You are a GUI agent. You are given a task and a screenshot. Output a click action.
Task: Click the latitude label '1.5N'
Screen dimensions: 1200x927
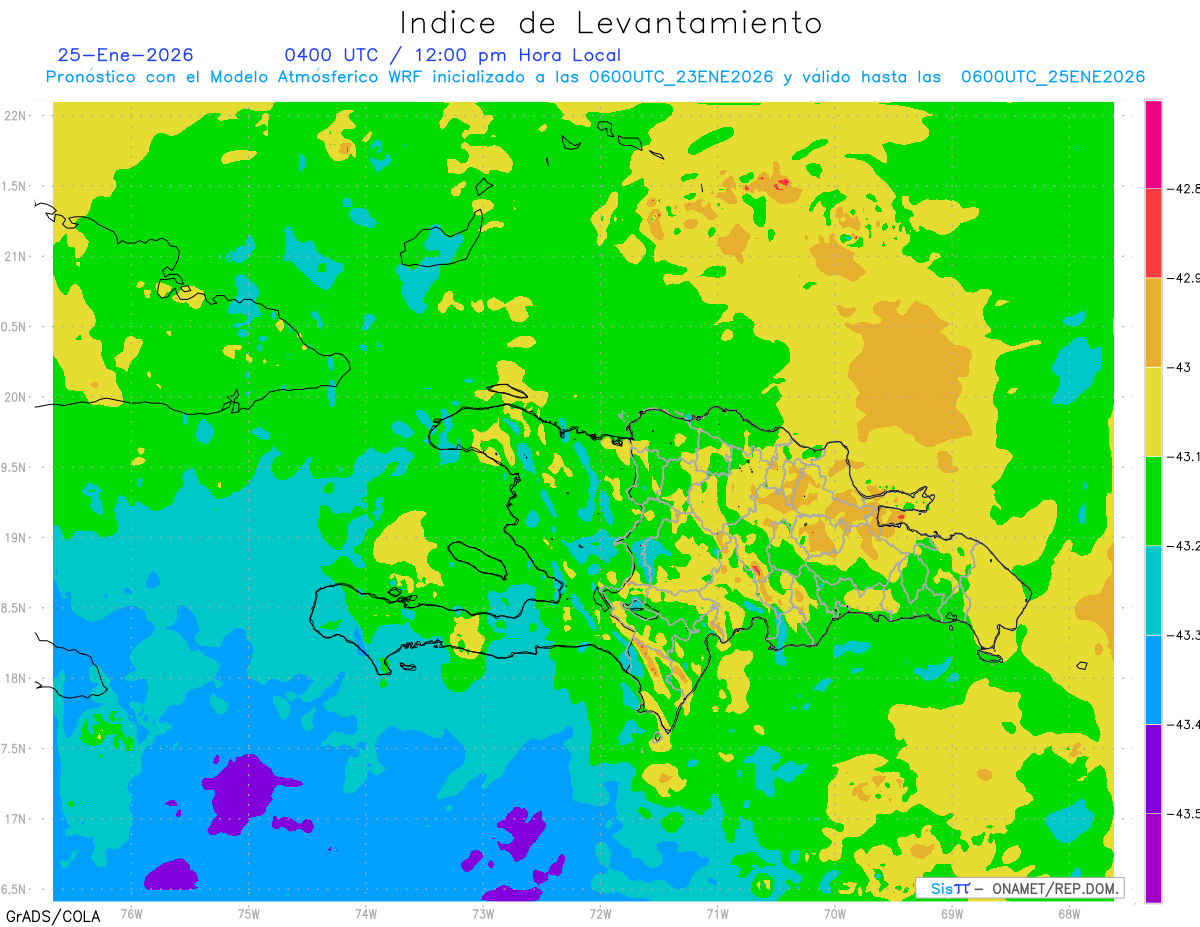coord(14,186)
